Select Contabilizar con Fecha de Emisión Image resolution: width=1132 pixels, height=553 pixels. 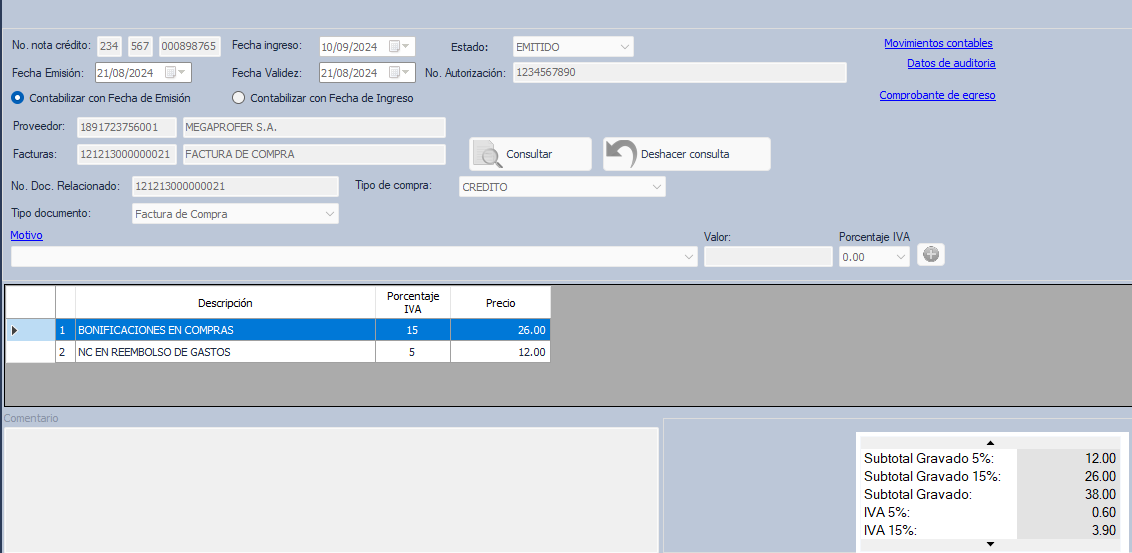[17, 98]
